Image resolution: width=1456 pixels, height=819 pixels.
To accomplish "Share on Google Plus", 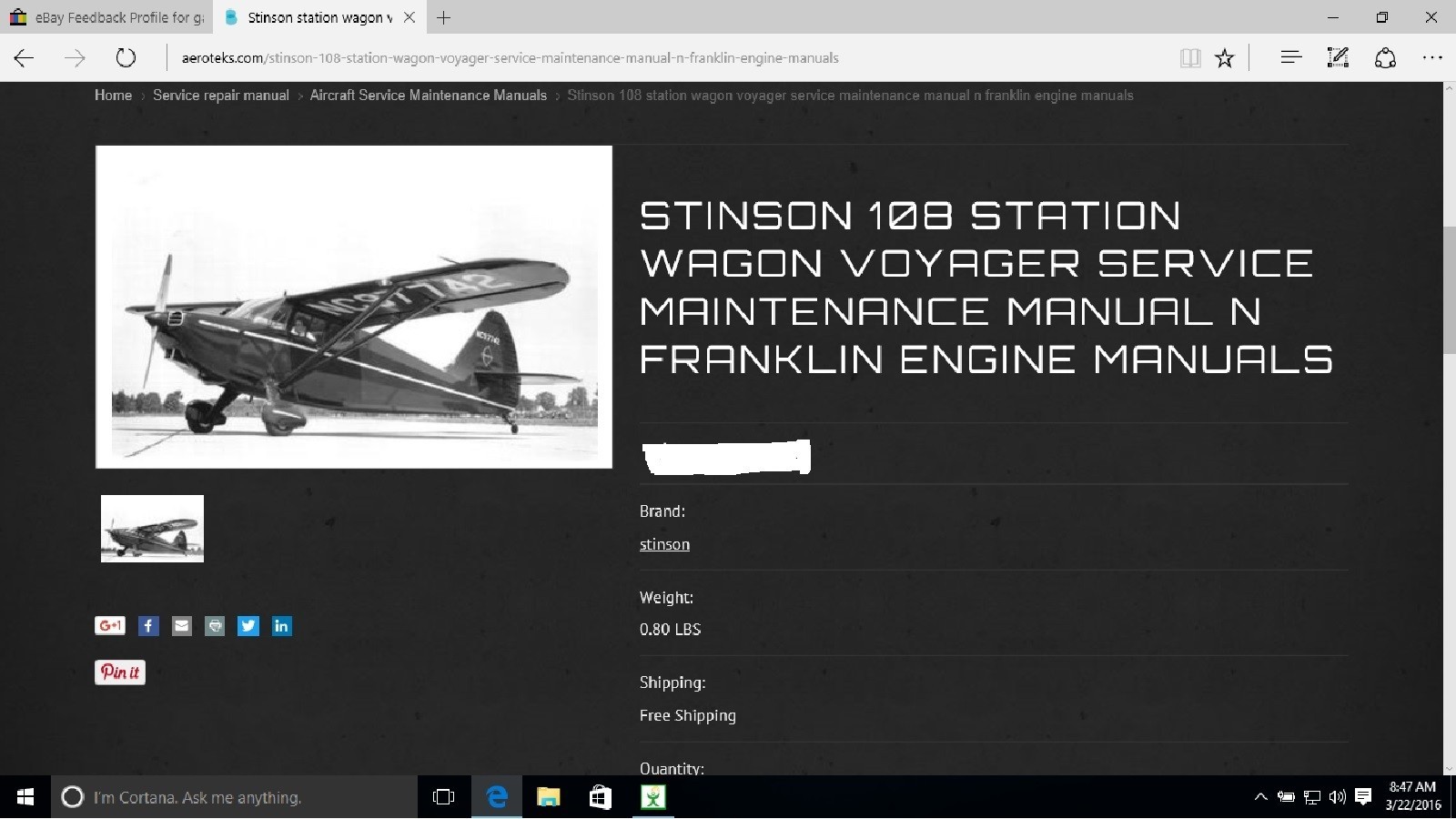I will tap(109, 626).
